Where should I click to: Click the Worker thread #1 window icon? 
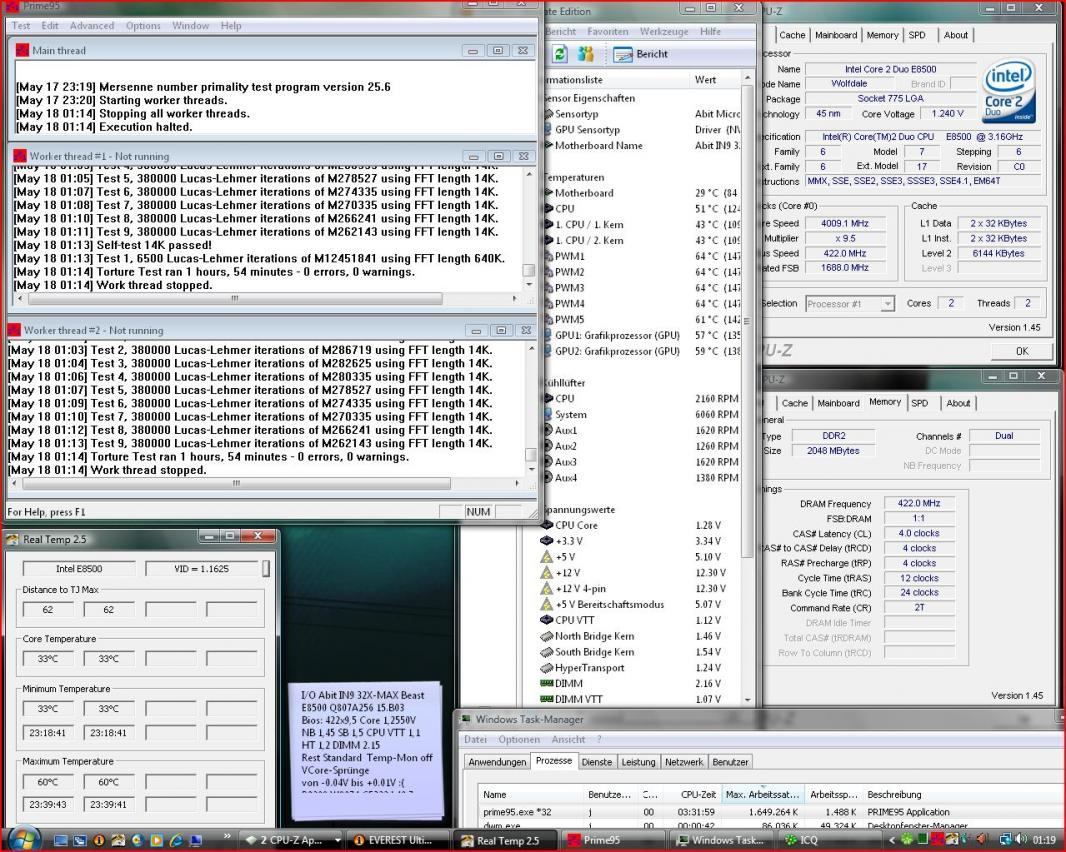[20, 156]
